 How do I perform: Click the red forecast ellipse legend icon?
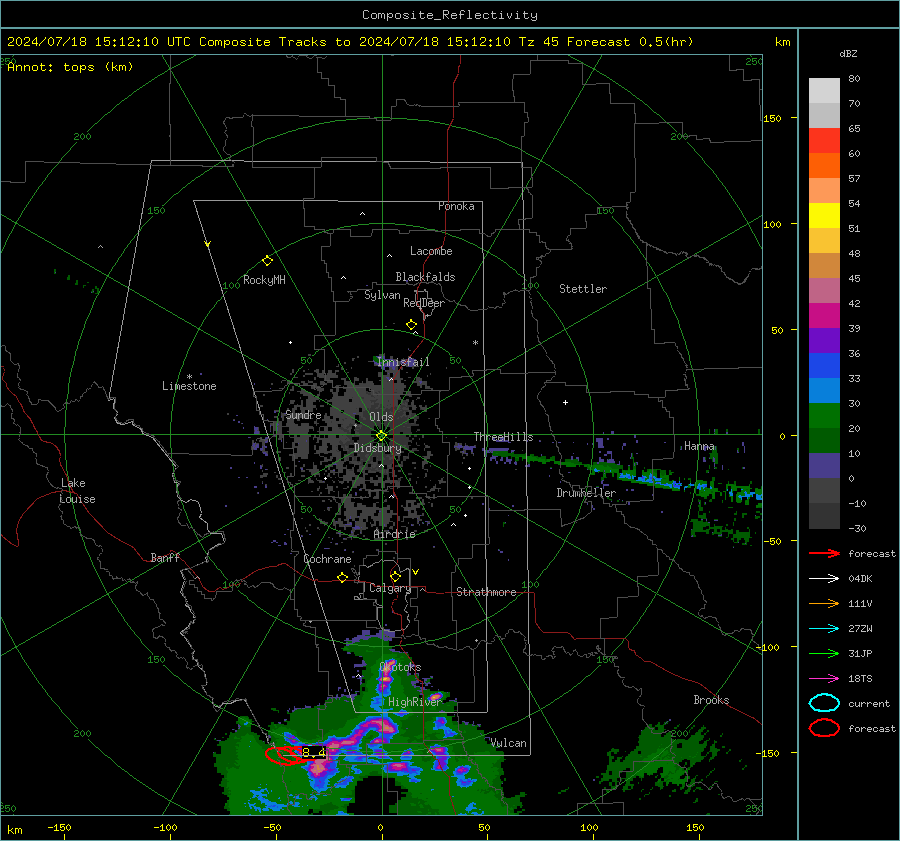pyautogui.click(x=824, y=728)
